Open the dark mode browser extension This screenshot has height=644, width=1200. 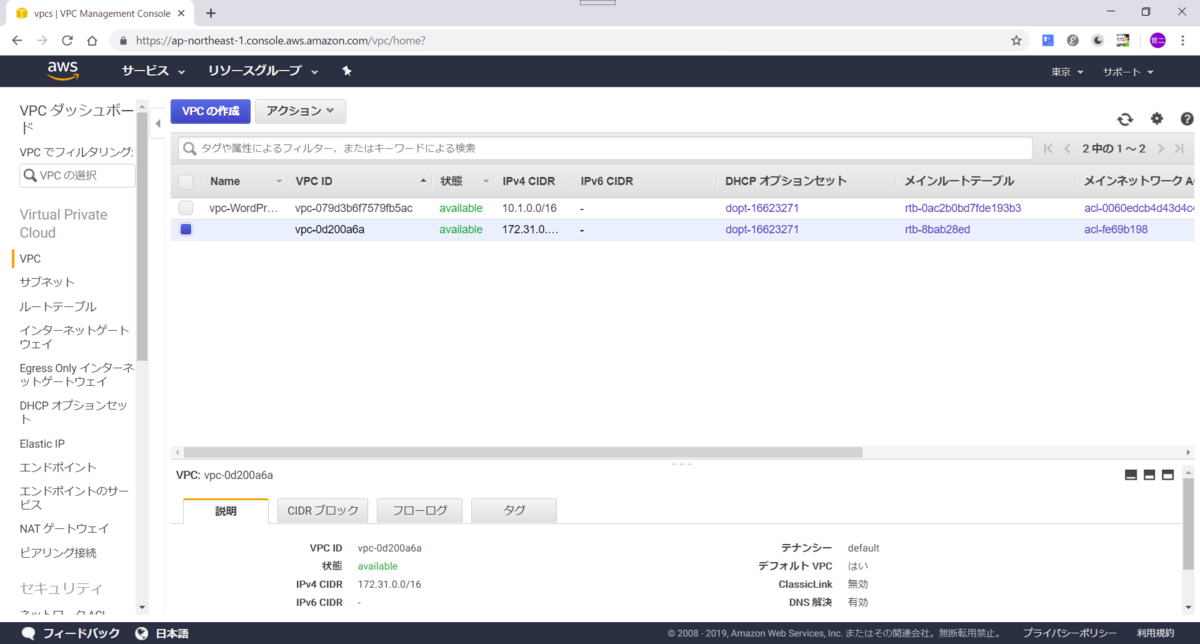[1097, 40]
